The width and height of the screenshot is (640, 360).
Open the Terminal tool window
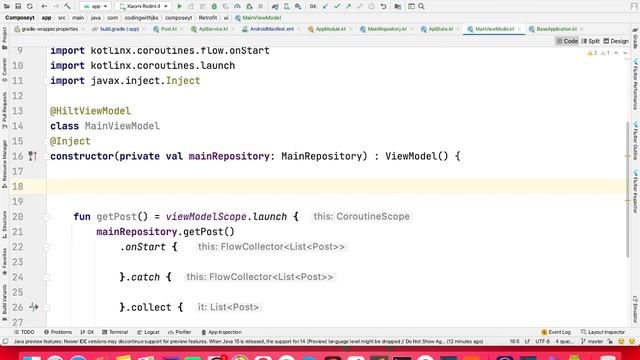[x=115, y=332]
